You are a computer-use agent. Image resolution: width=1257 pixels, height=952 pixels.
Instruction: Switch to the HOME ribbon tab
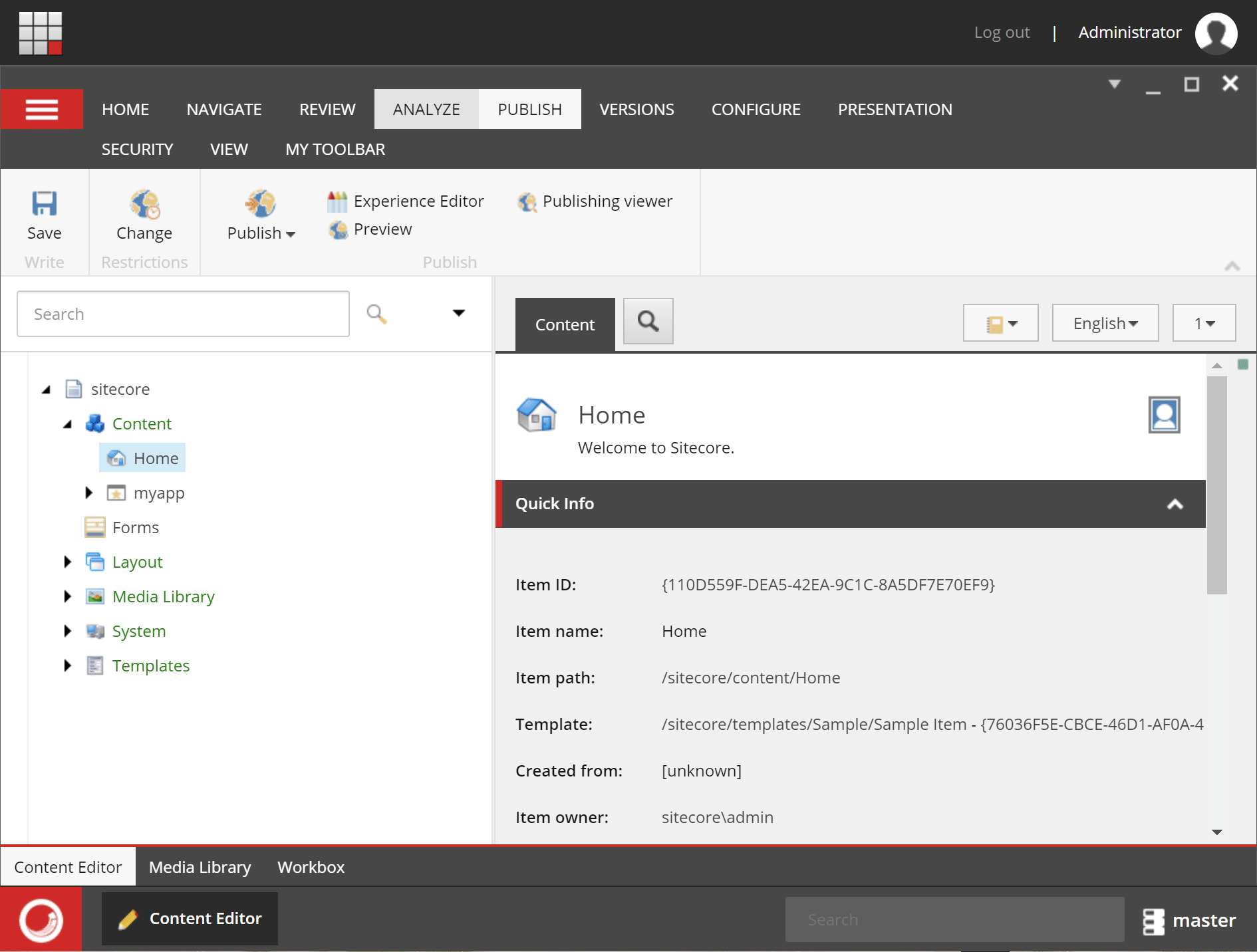[126, 109]
